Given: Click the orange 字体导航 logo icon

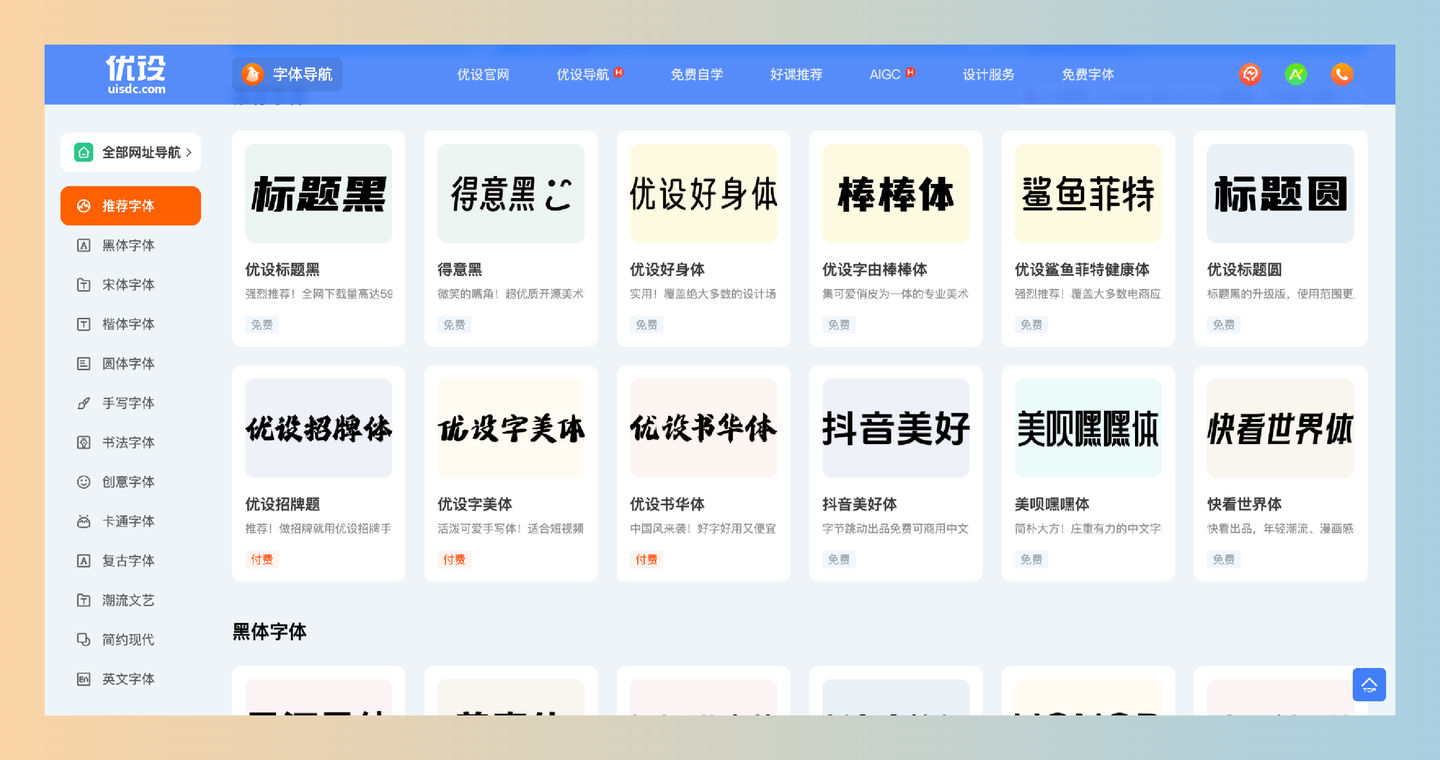Looking at the screenshot, I should click(x=253, y=74).
